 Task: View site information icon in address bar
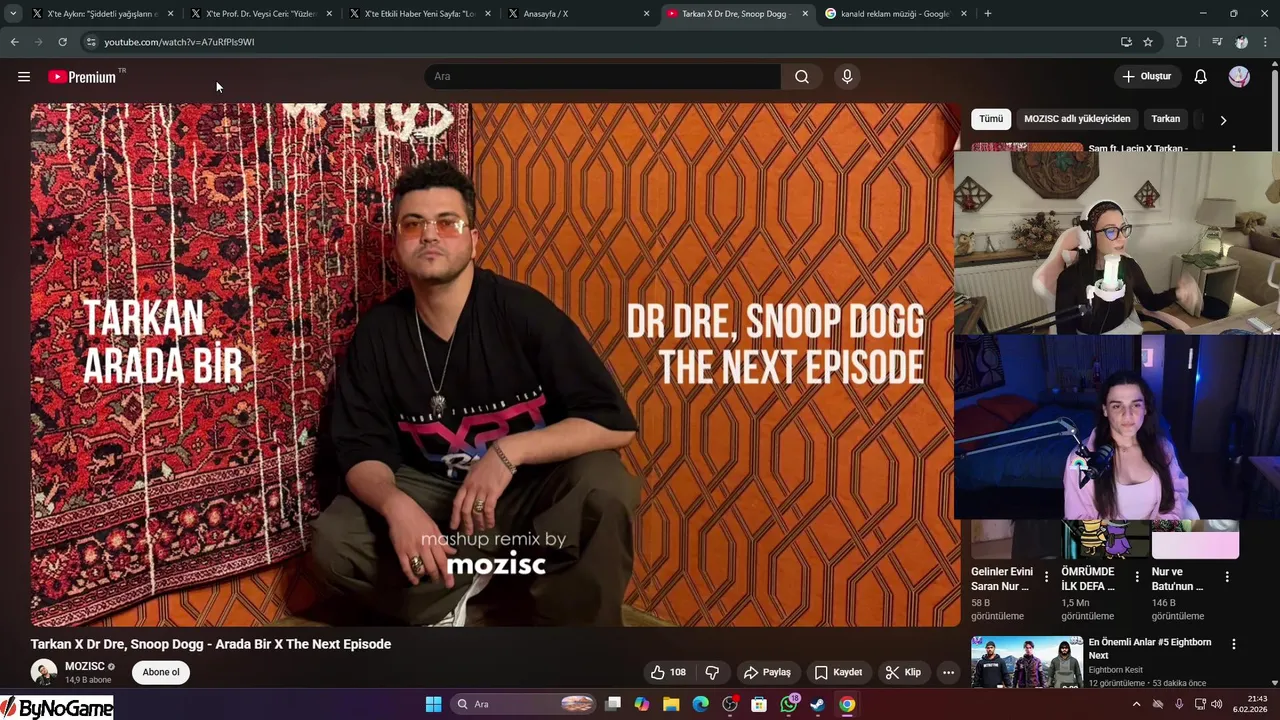click(x=91, y=42)
